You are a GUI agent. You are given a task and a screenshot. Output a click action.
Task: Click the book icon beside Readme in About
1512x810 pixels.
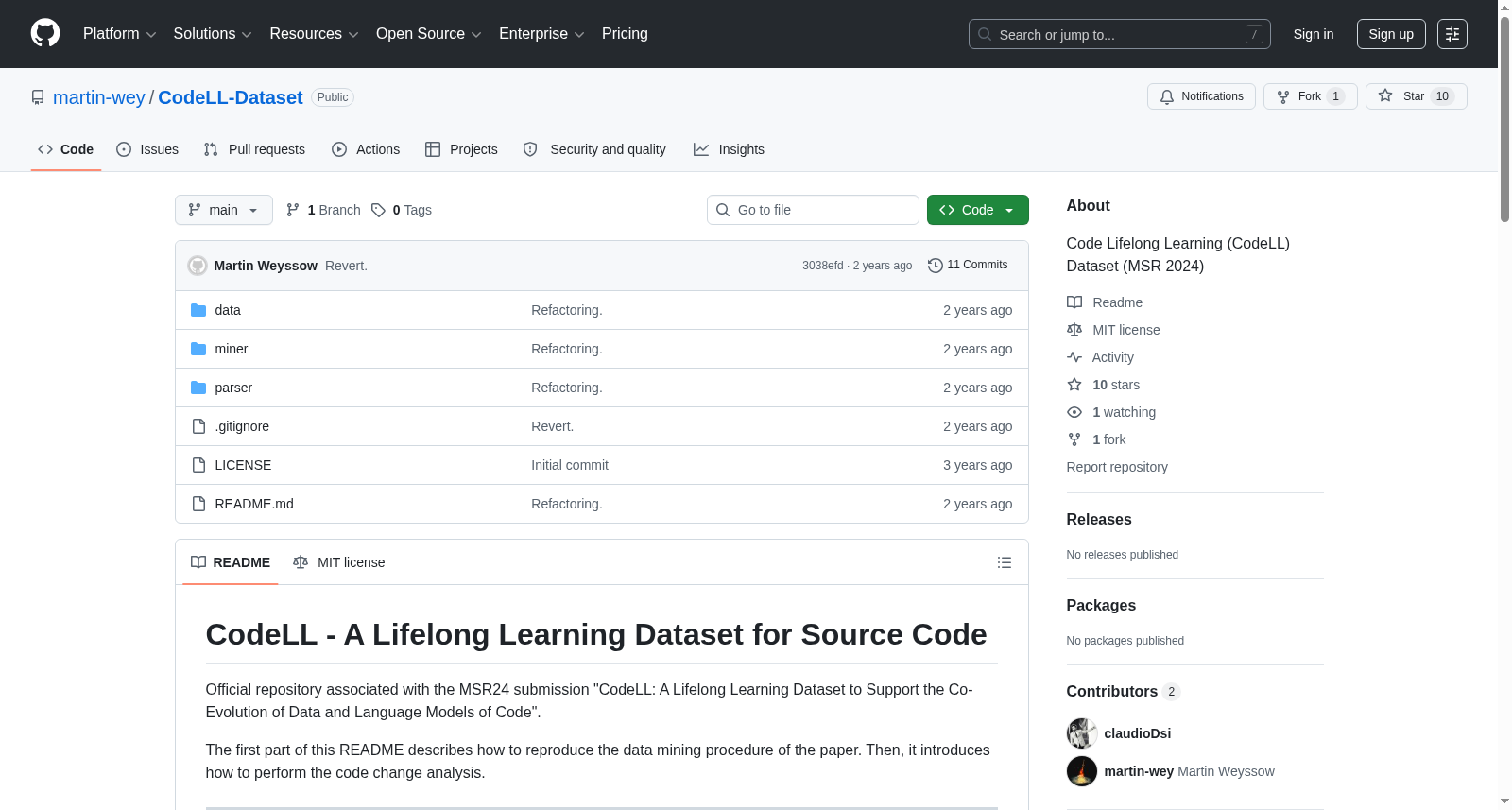pyautogui.click(x=1074, y=302)
